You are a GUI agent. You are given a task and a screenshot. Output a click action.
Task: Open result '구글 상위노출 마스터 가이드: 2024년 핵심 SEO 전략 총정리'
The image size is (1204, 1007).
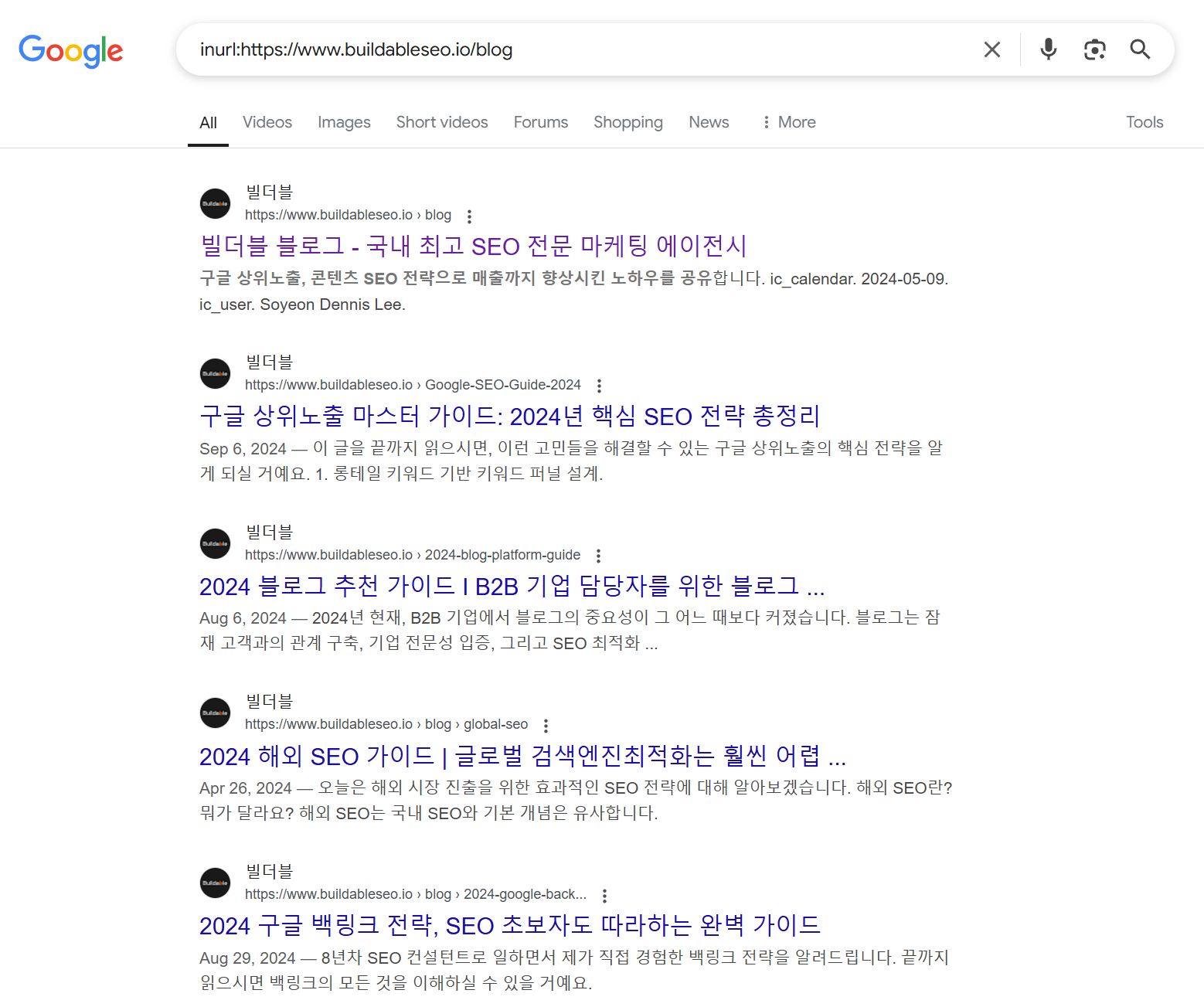coord(509,416)
